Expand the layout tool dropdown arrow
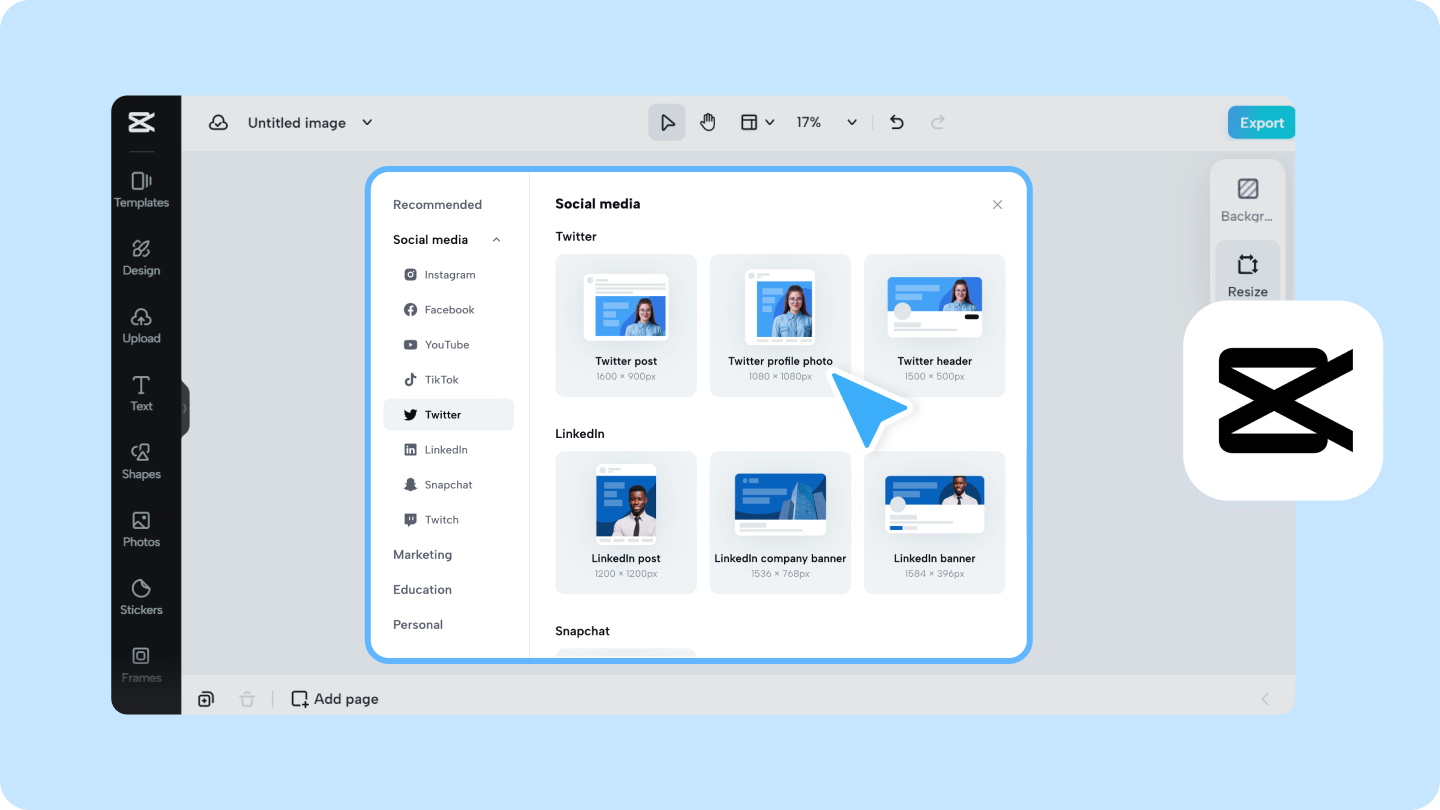 pyautogui.click(x=770, y=122)
